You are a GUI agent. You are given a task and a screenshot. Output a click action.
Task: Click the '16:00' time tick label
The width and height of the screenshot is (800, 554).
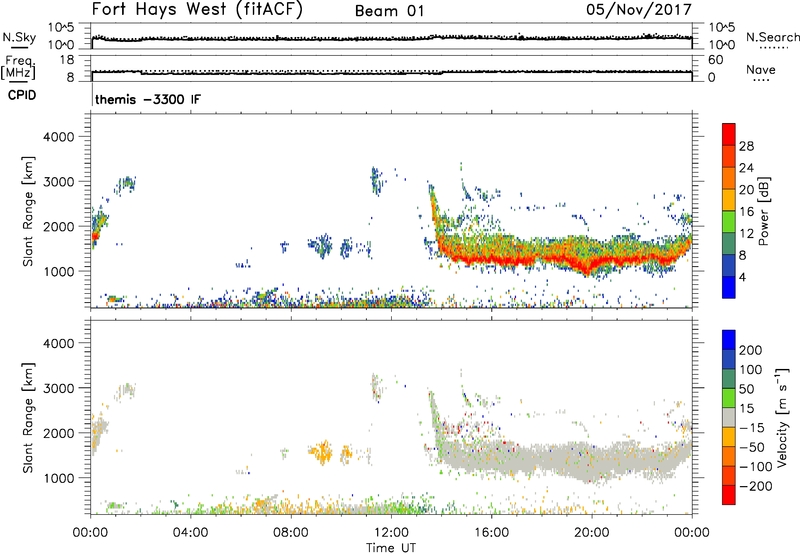point(492,533)
